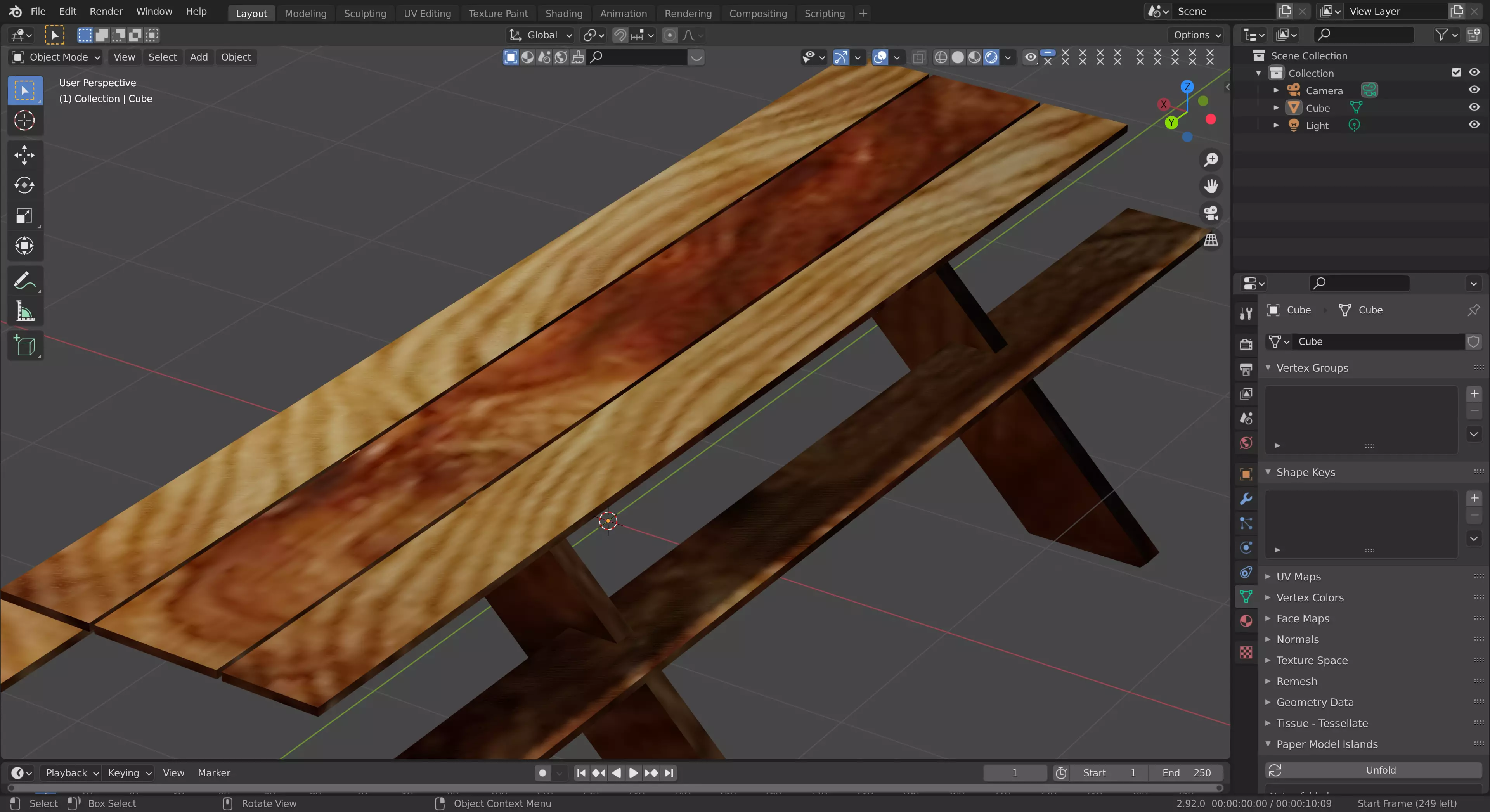Uncheck the Collection exclude checkbox
Image resolution: width=1490 pixels, height=812 pixels.
pos(1456,72)
